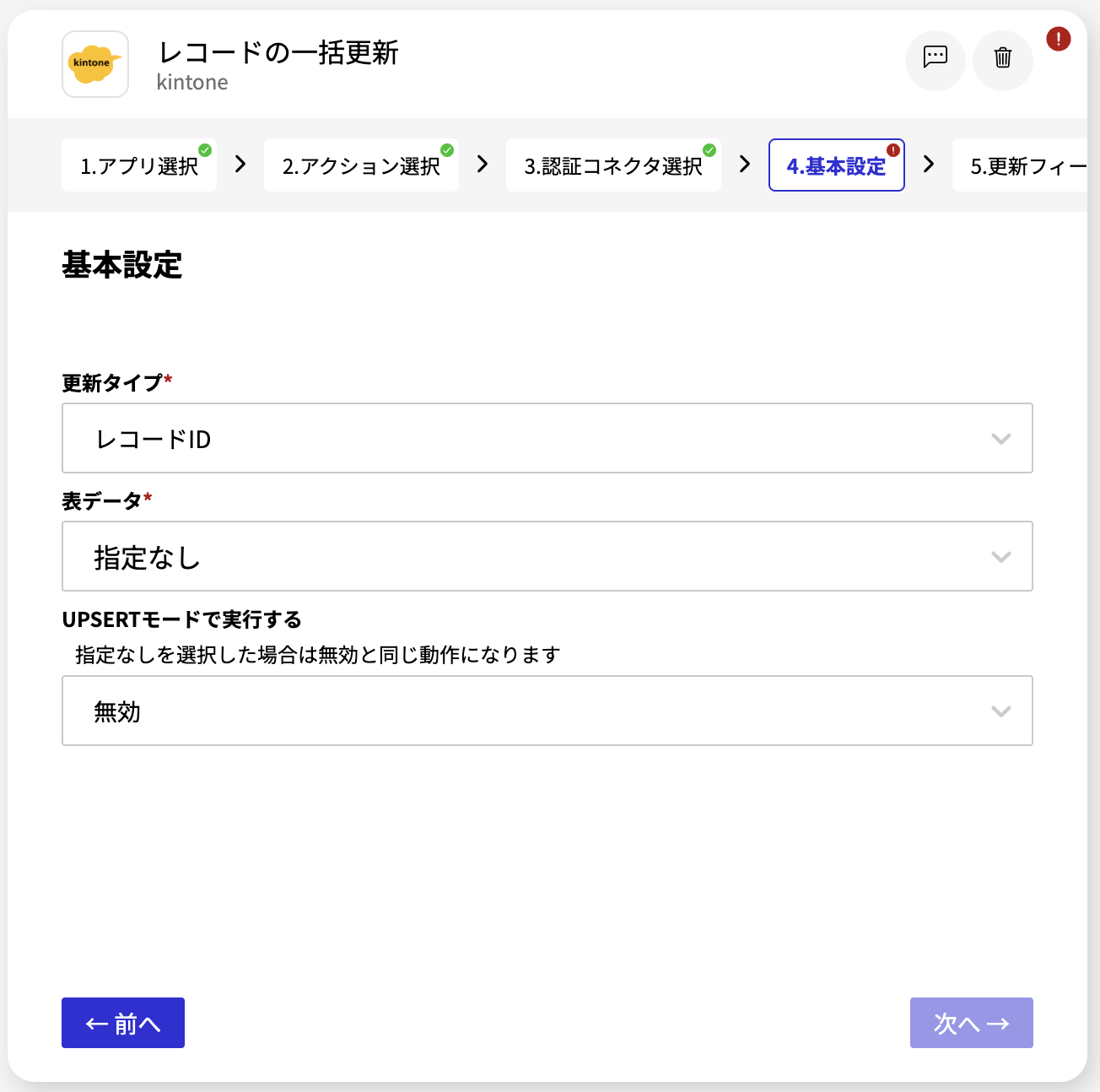Go to step 2.アクション選択

click(361, 165)
